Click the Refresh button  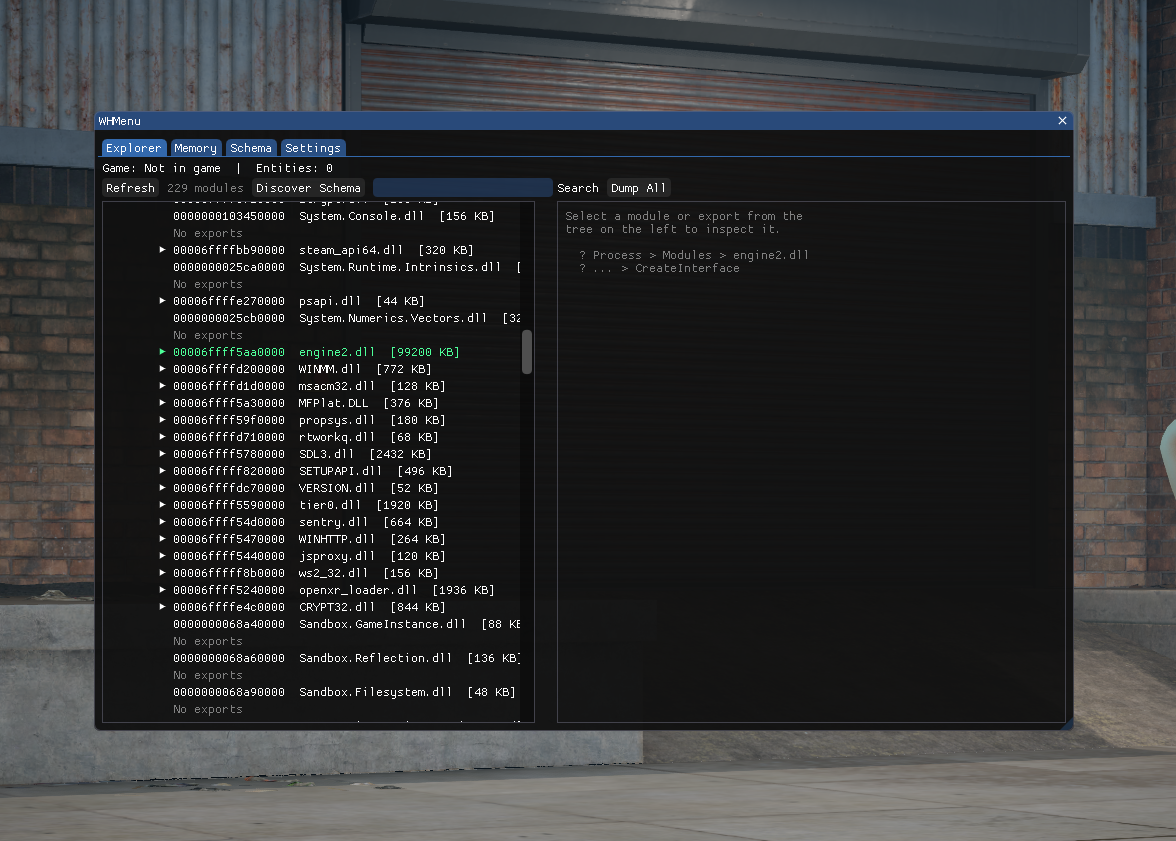coord(130,188)
